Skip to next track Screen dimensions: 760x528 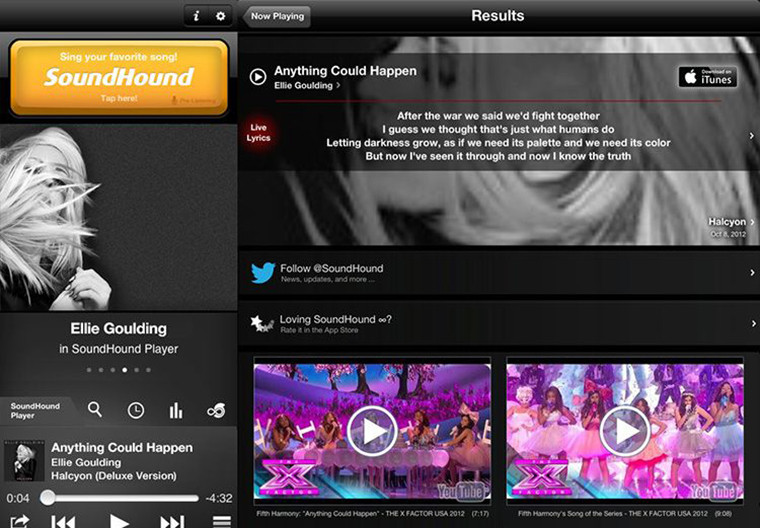(172, 522)
